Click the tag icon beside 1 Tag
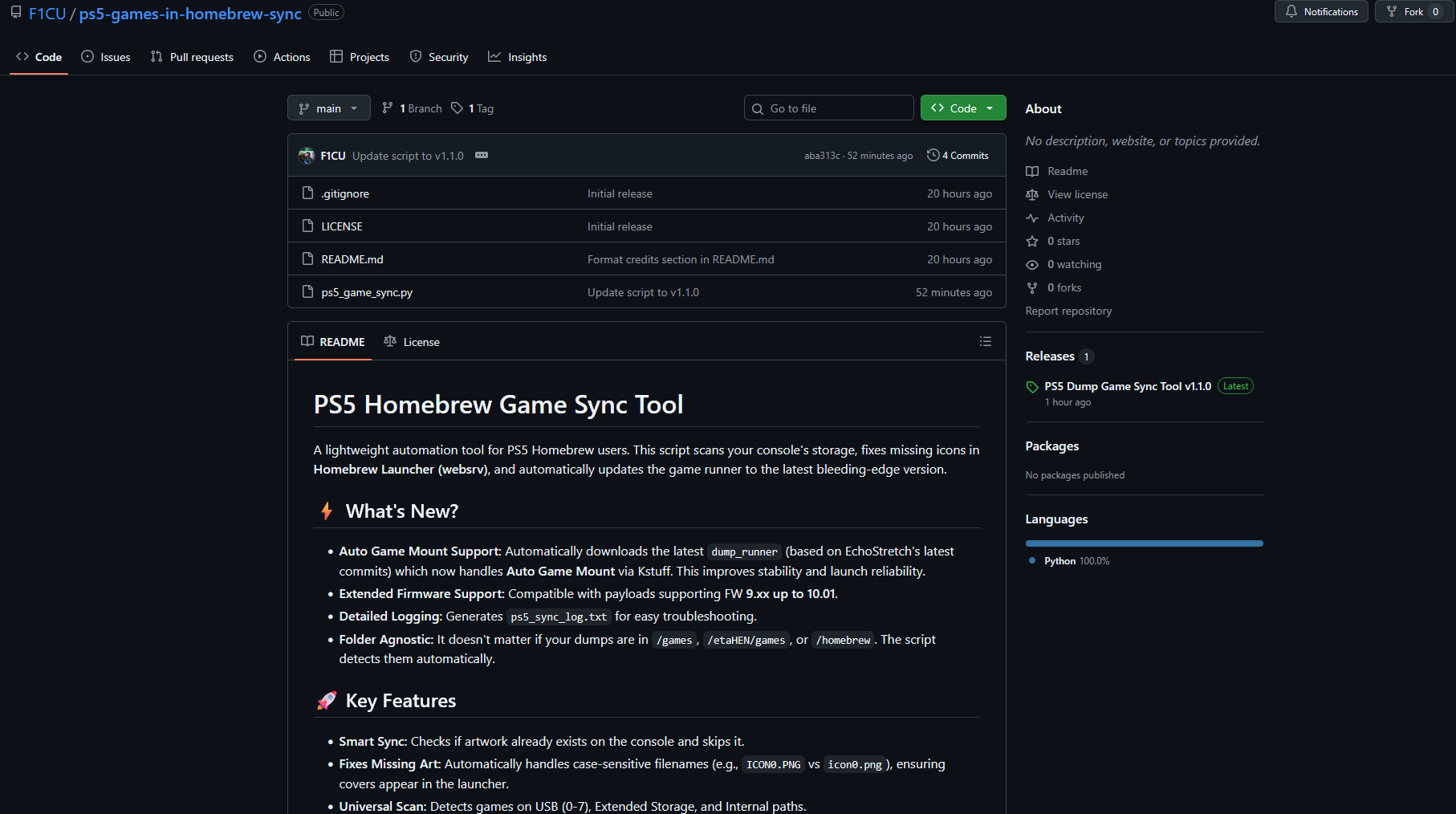Viewport: 1456px width, 814px height. click(x=457, y=108)
